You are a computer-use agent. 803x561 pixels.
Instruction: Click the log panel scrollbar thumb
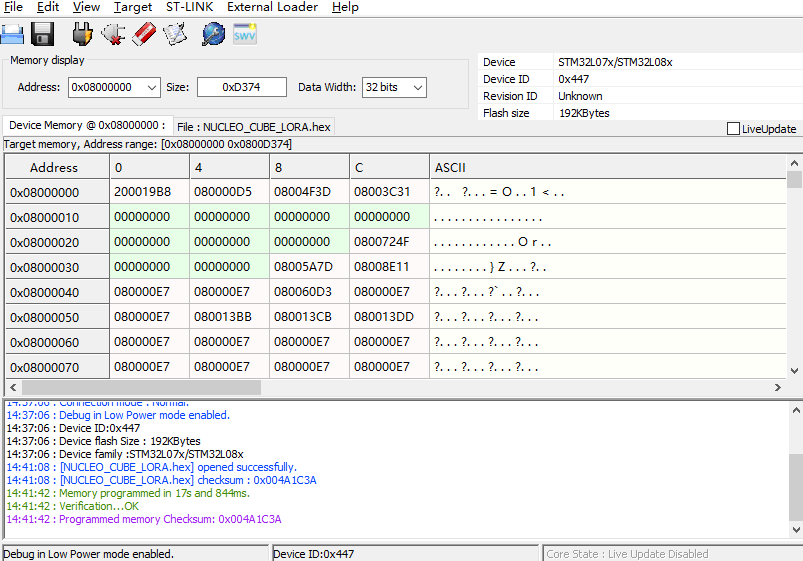coord(796,487)
